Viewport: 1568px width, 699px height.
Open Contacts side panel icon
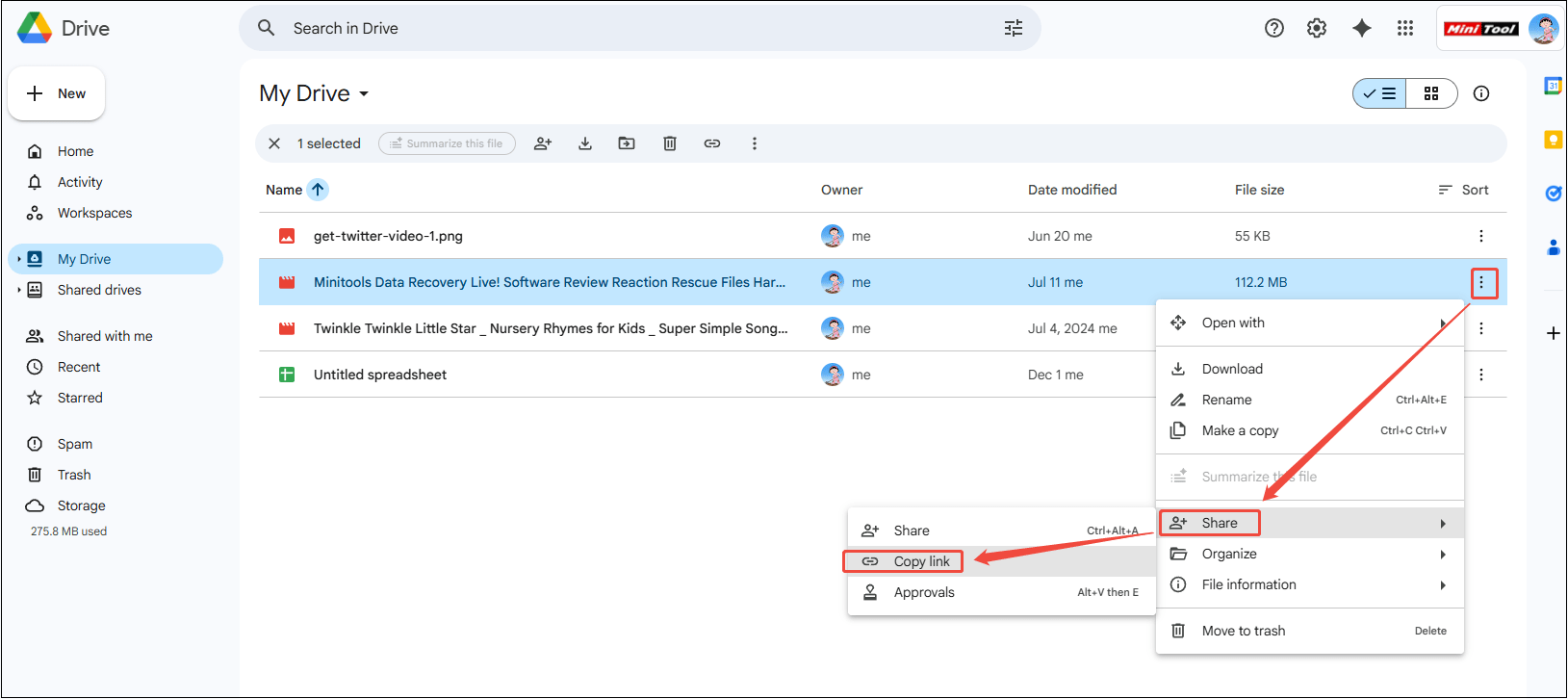pos(1553,247)
